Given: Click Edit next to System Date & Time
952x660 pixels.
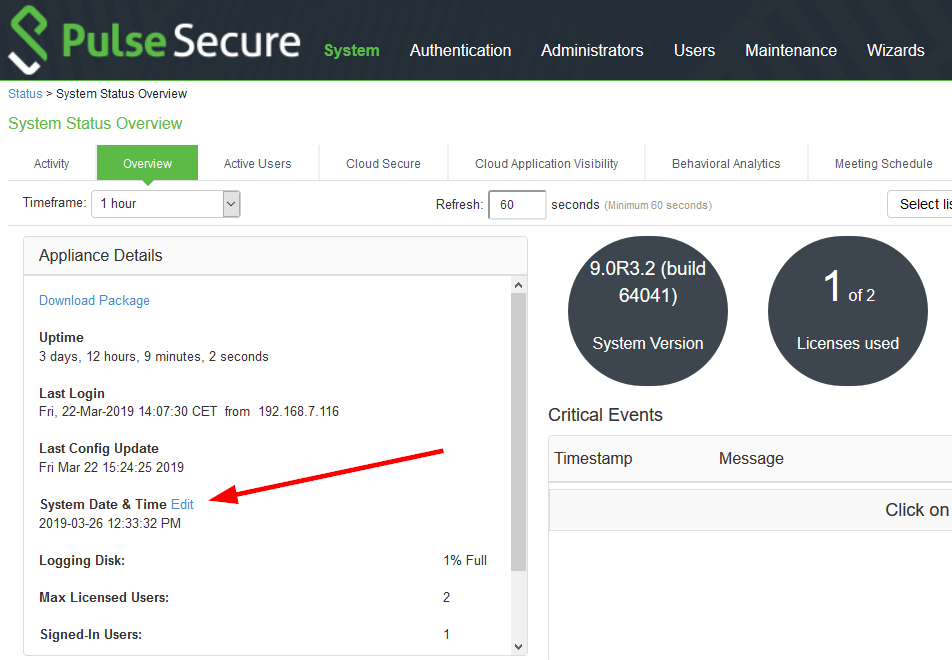Looking at the screenshot, I should (182, 504).
